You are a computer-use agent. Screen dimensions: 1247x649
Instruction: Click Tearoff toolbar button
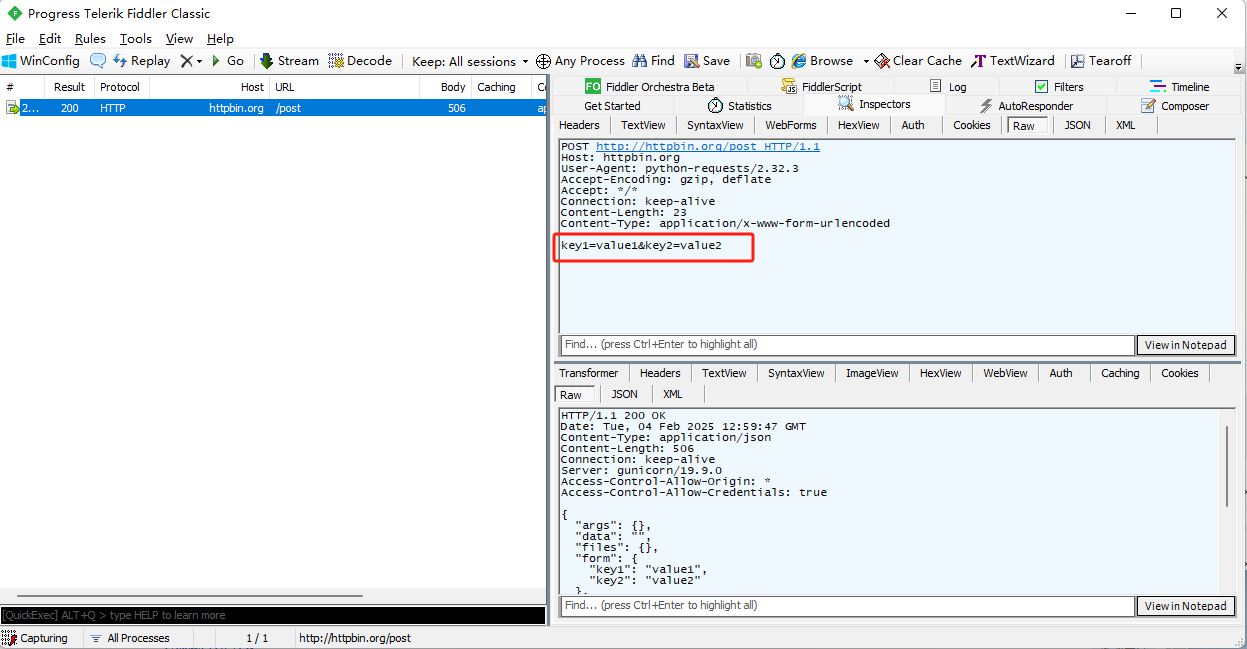1101,61
